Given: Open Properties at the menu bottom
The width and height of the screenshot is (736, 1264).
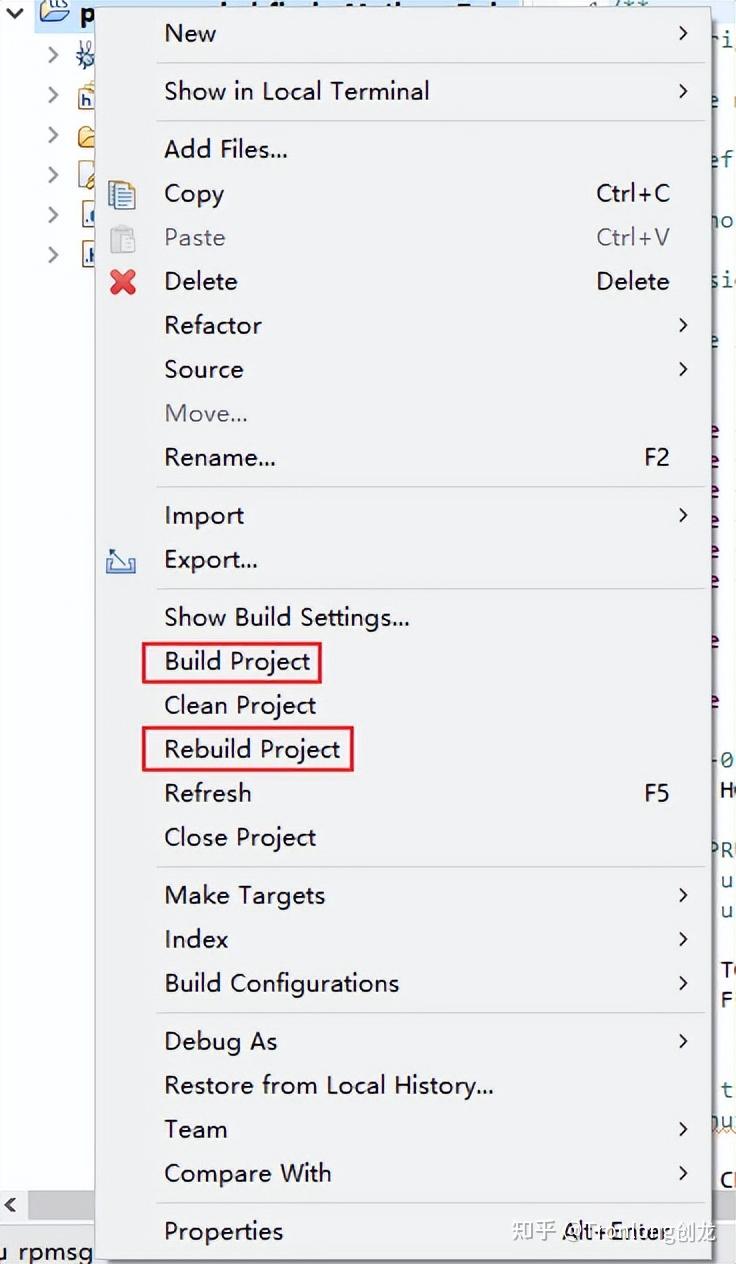Looking at the screenshot, I should (x=224, y=1232).
